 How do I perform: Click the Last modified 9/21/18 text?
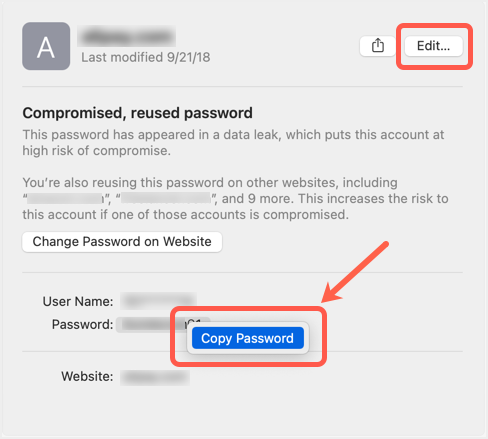[x=146, y=57]
